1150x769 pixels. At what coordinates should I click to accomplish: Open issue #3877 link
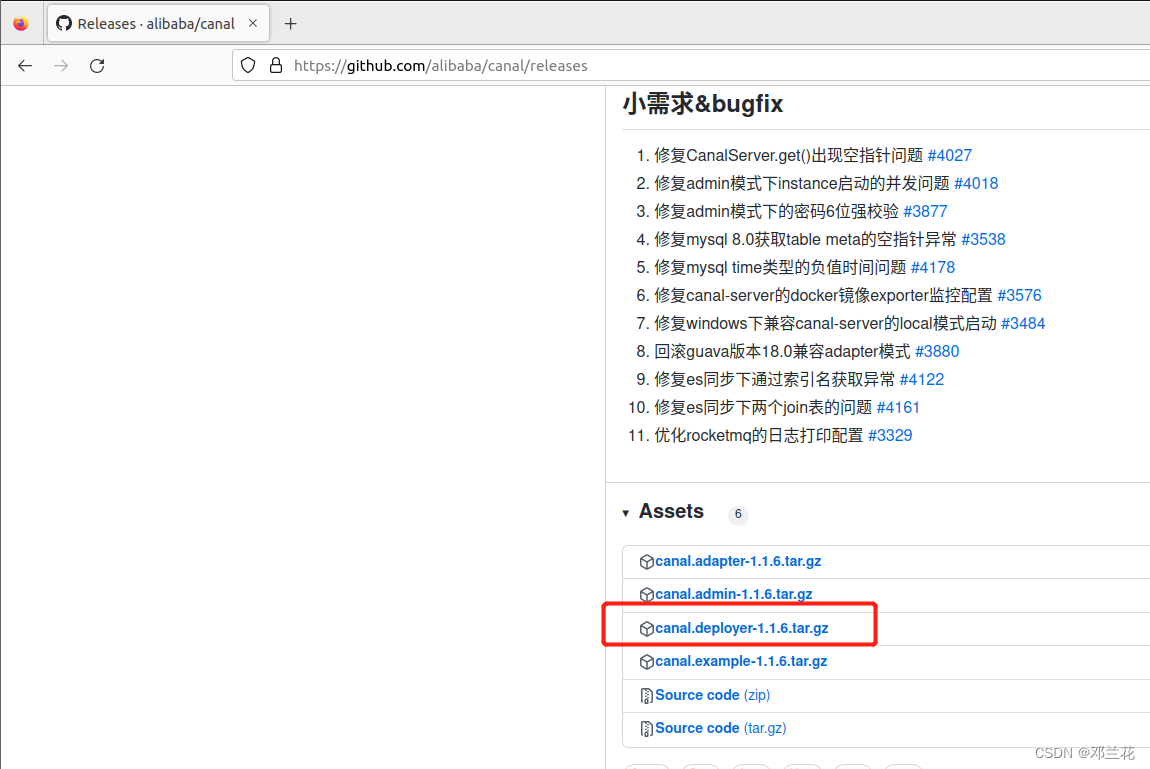(926, 211)
